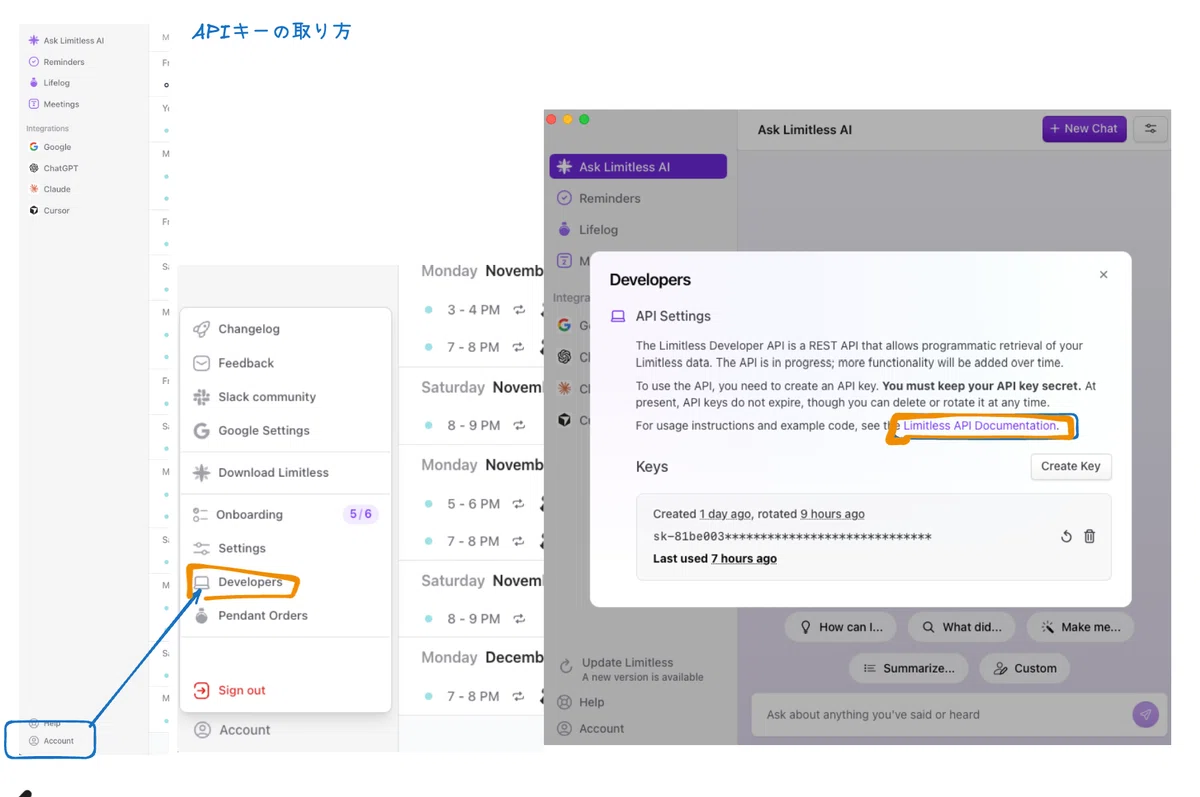Click the Slack community logo icon
This screenshot has height=797, width=1200.
[x=201, y=397]
